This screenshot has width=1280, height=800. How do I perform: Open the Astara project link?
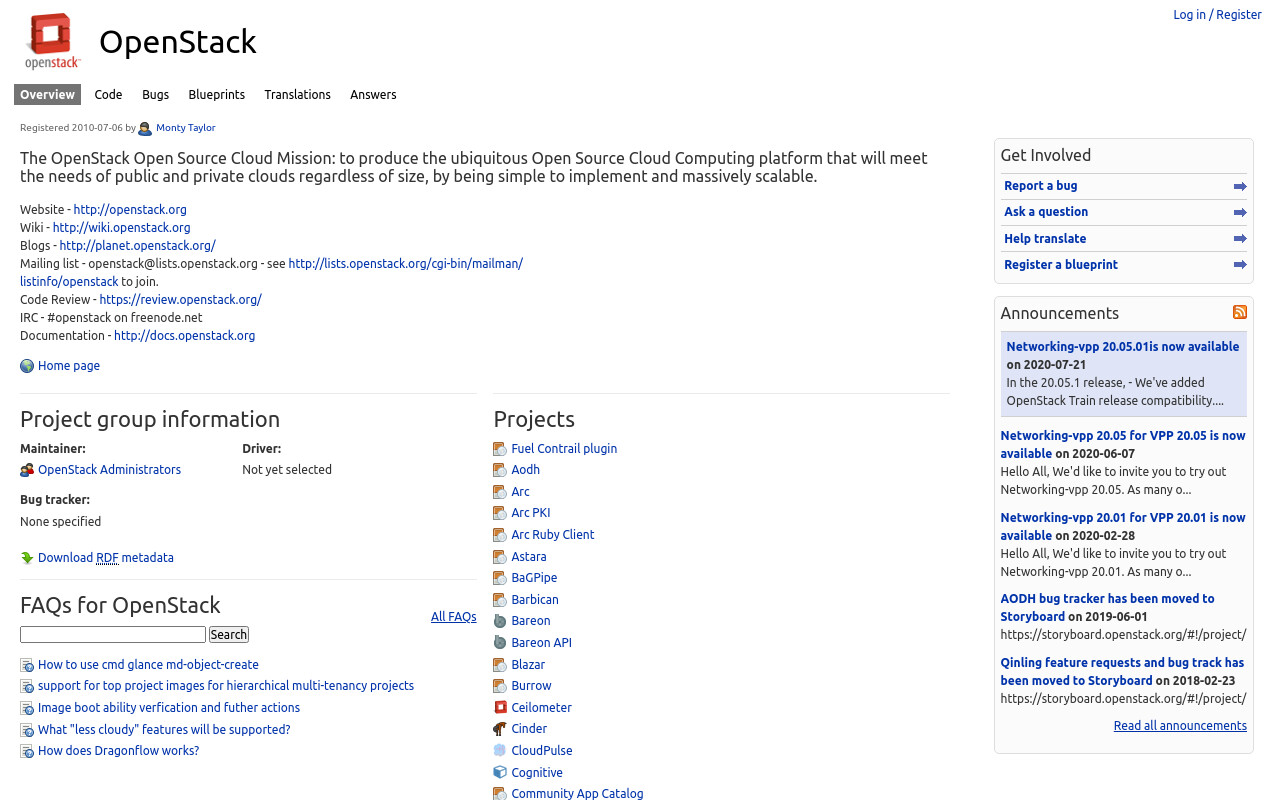point(529,557)
